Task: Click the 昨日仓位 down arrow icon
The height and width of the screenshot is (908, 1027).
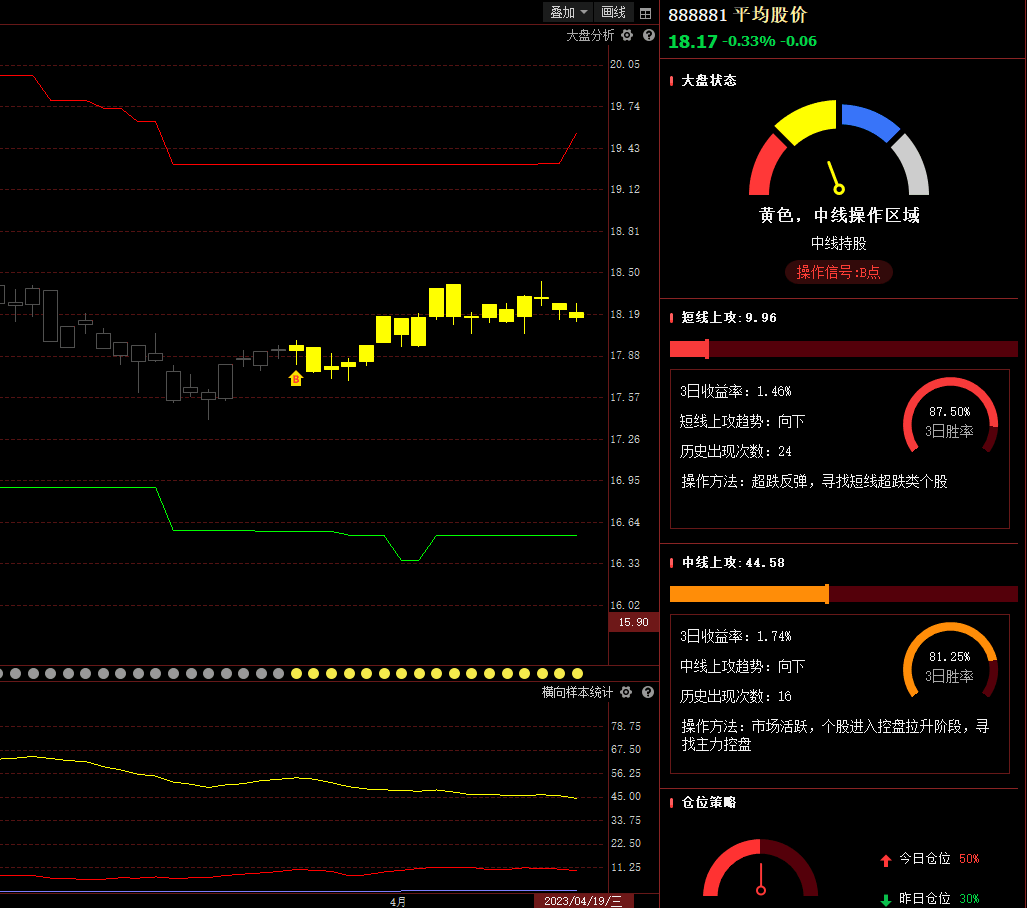Action: [886, 900]
